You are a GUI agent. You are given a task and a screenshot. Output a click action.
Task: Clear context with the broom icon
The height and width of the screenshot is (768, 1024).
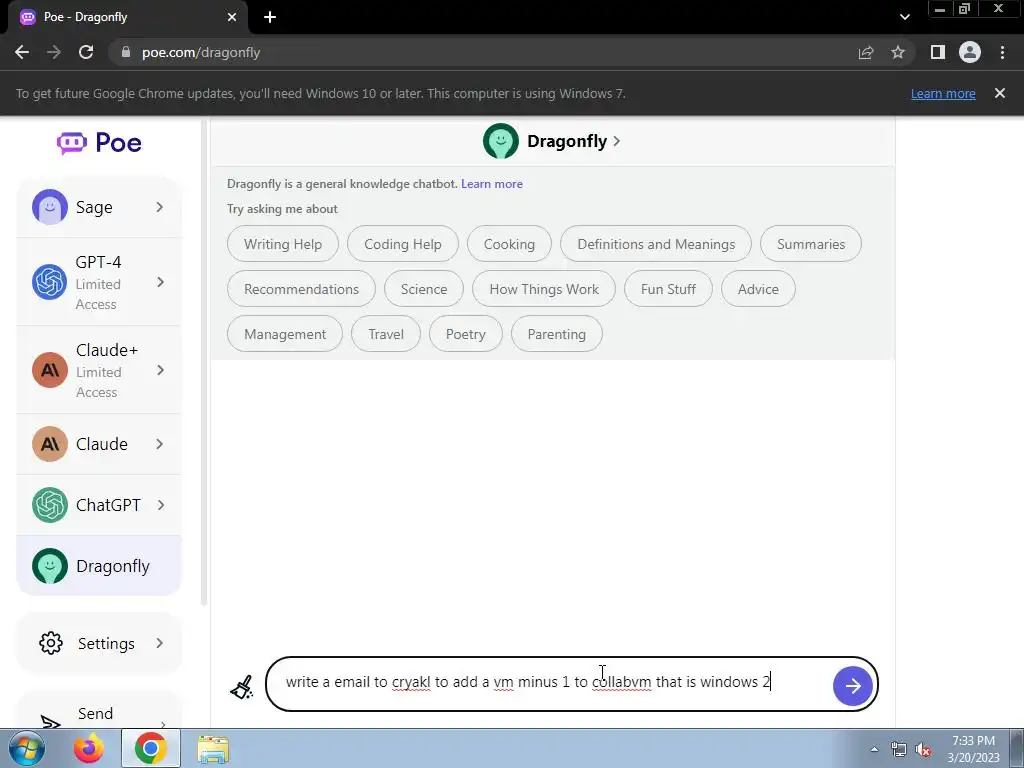pyautogui.click(x=242, y=687)
